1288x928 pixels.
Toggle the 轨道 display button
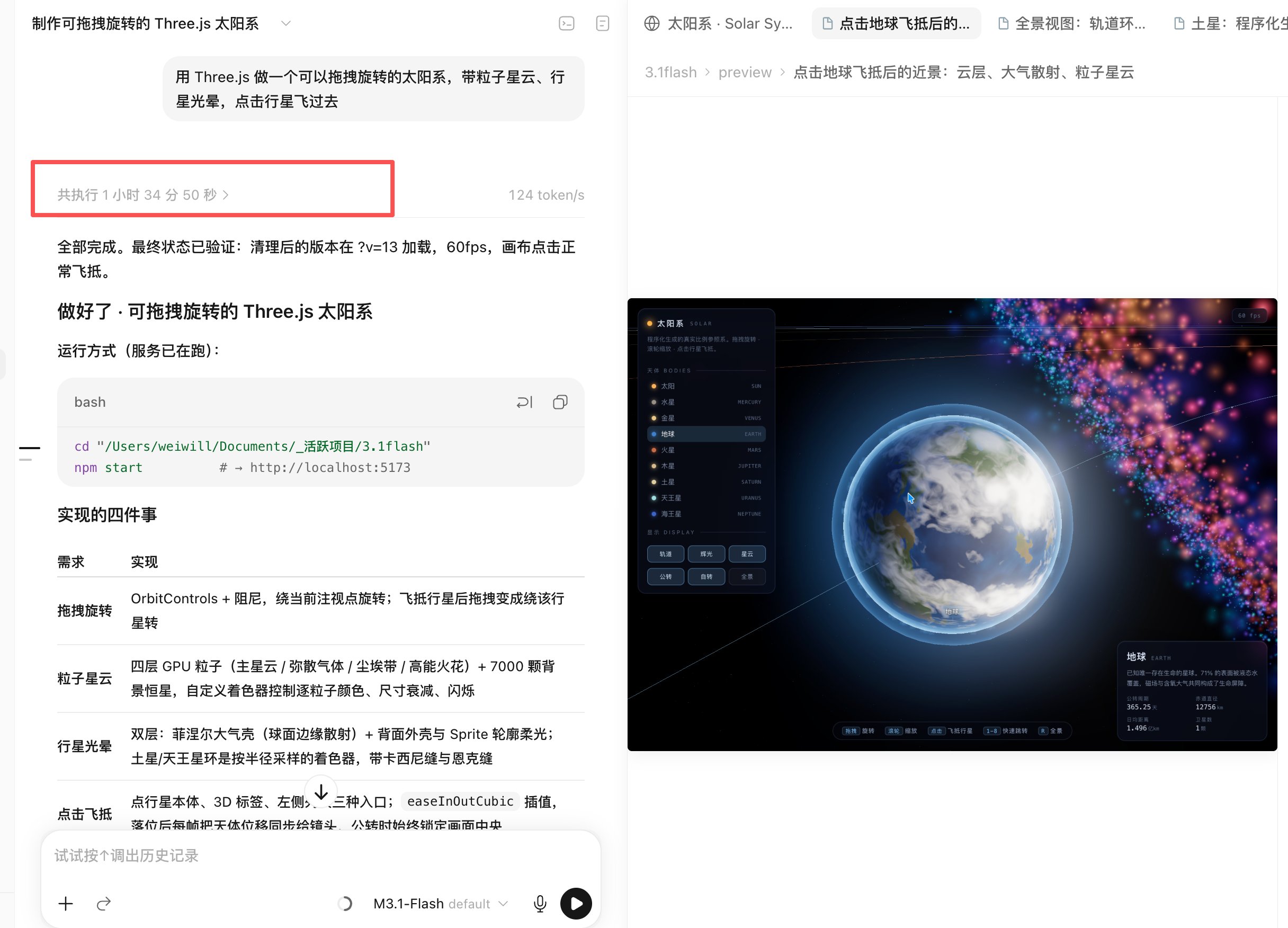point(665,554)
